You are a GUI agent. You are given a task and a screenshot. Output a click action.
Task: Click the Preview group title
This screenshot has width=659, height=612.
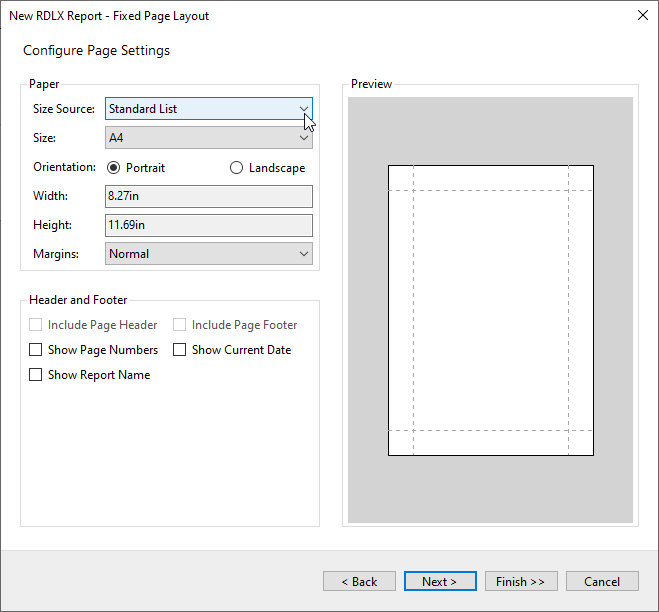click(x=371, y=84)
